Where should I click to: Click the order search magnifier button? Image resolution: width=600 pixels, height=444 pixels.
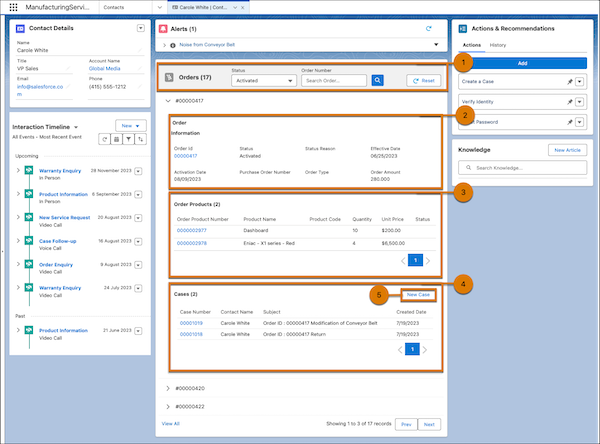[377, 80]
